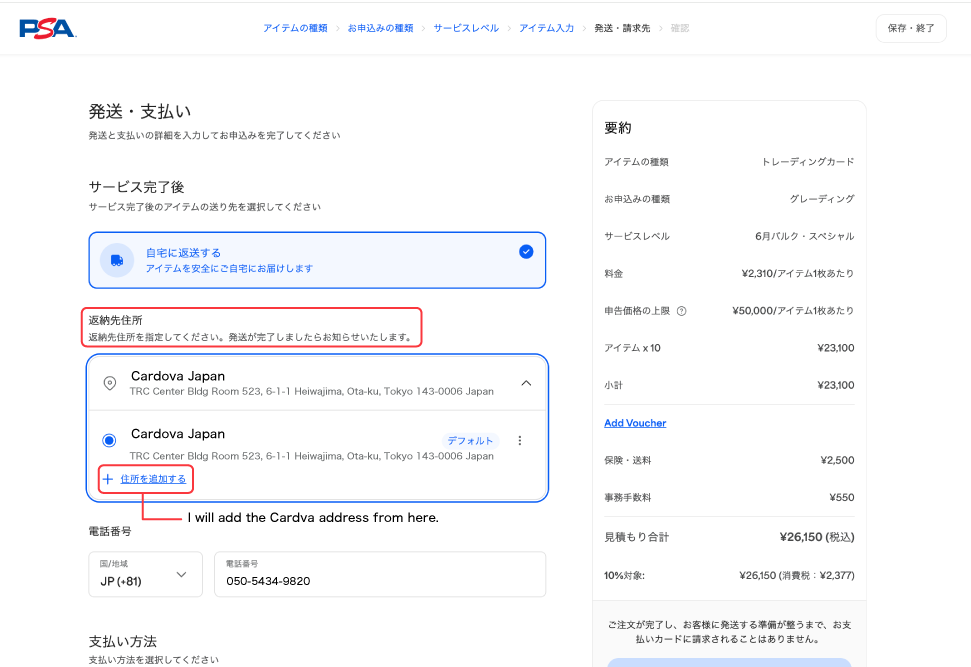
Task: Click the delivery truck icon
Action: (x=117, y=260)
